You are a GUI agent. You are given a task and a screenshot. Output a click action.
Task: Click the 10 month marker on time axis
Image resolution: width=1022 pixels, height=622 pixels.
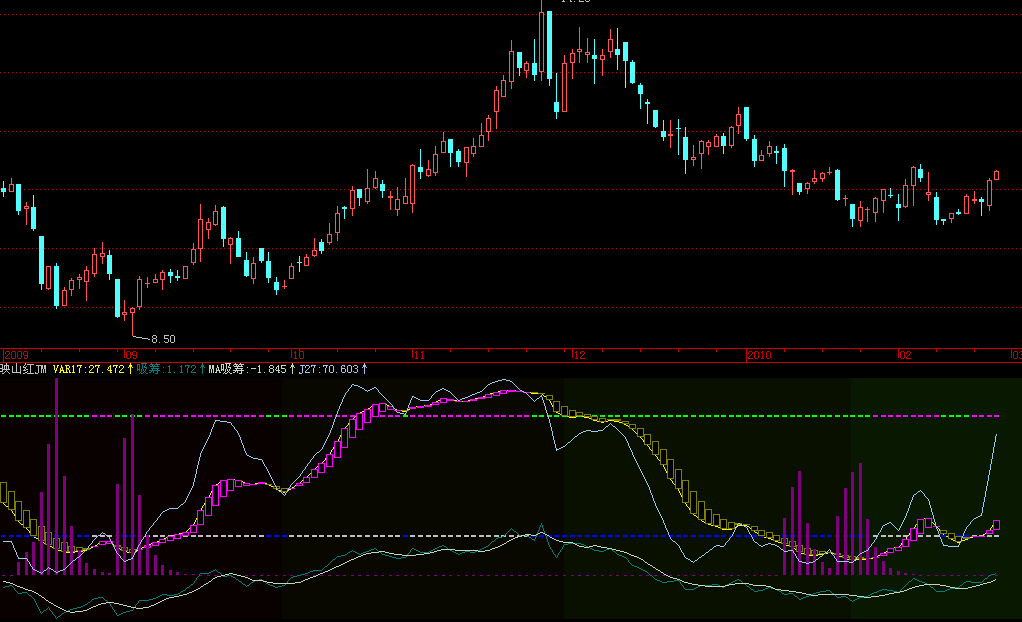coord(297,355)
